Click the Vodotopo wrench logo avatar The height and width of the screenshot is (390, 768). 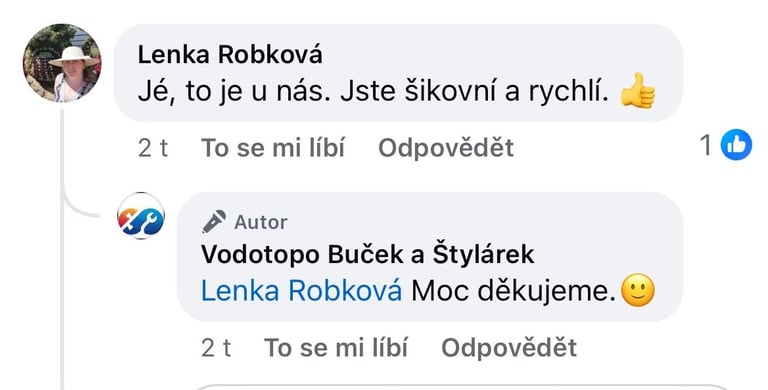point(141,216)
